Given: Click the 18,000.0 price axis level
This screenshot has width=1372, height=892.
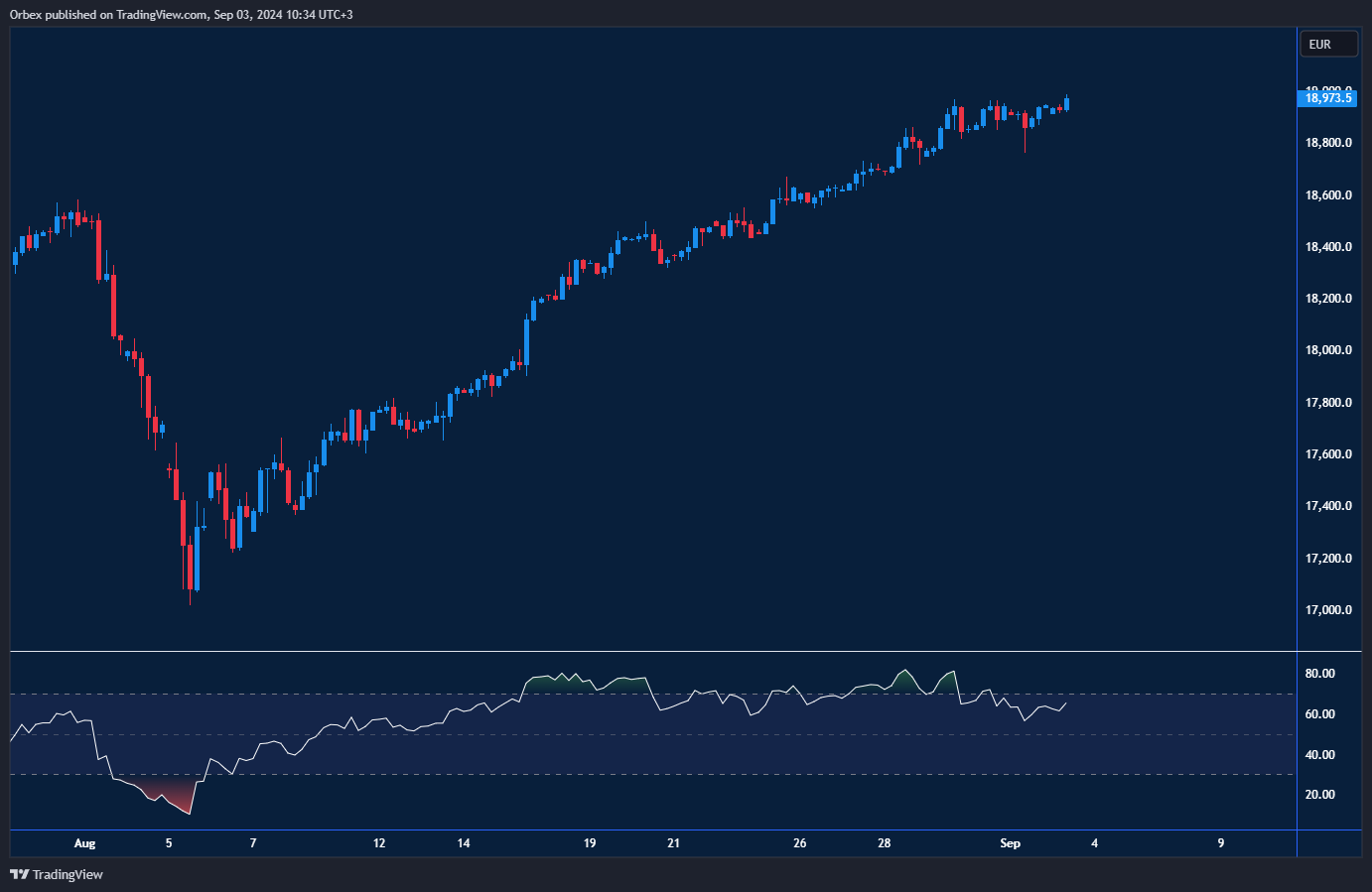Looking at the screenshot, I should click(x=1327, y=350).
